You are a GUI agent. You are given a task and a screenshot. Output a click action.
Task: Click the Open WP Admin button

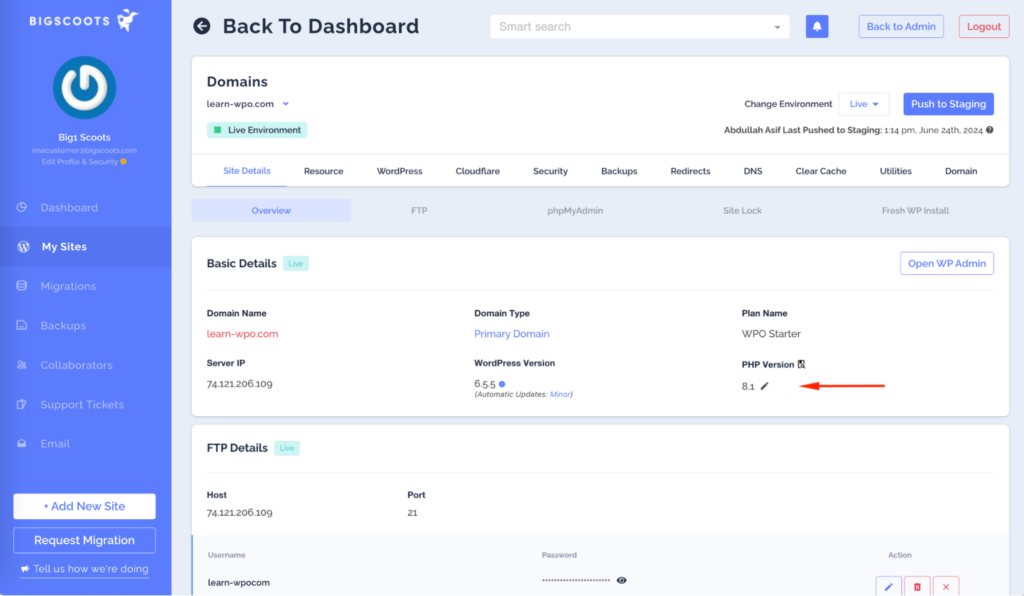(x=946, y=263)
